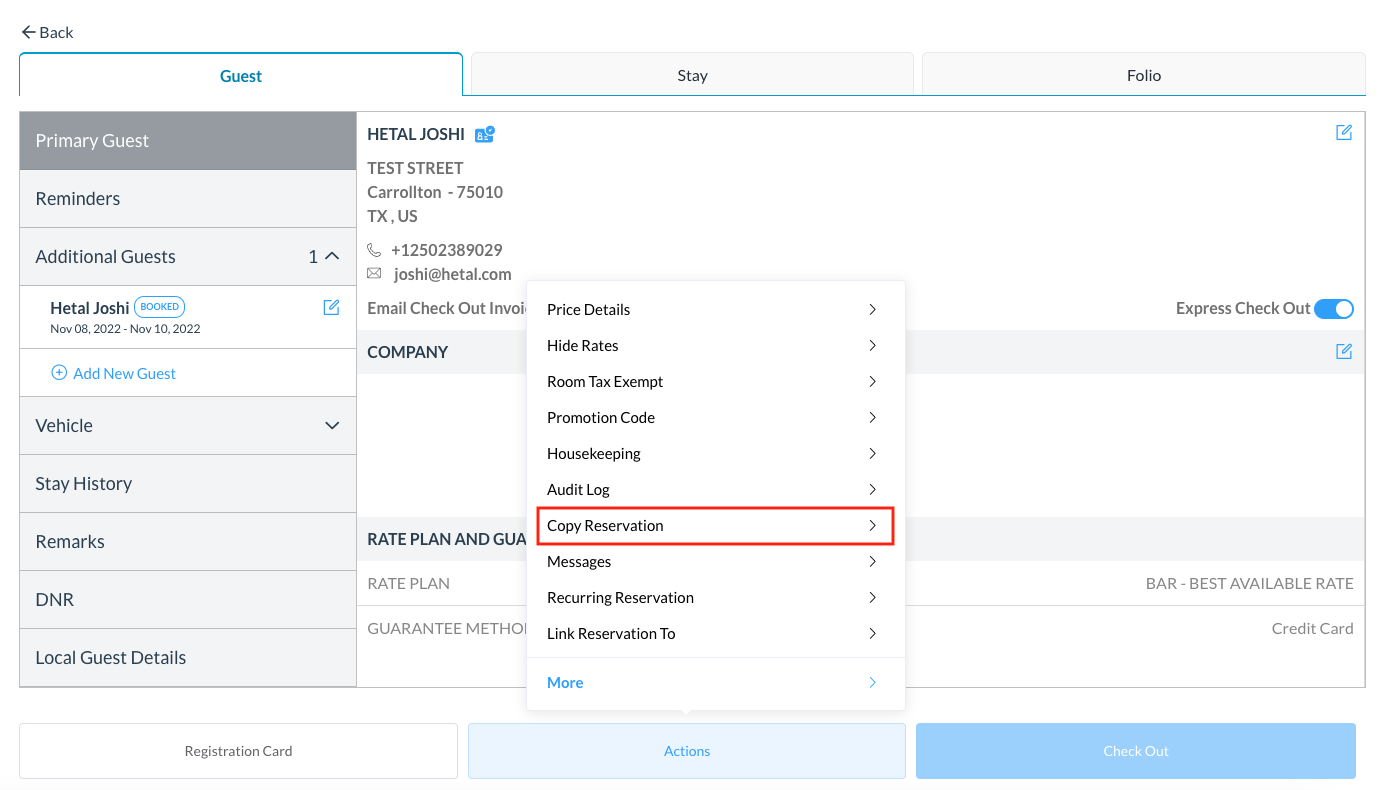Switch to the Stay tab
Screen dimensions: 1381x790
(x=692, y=75)
